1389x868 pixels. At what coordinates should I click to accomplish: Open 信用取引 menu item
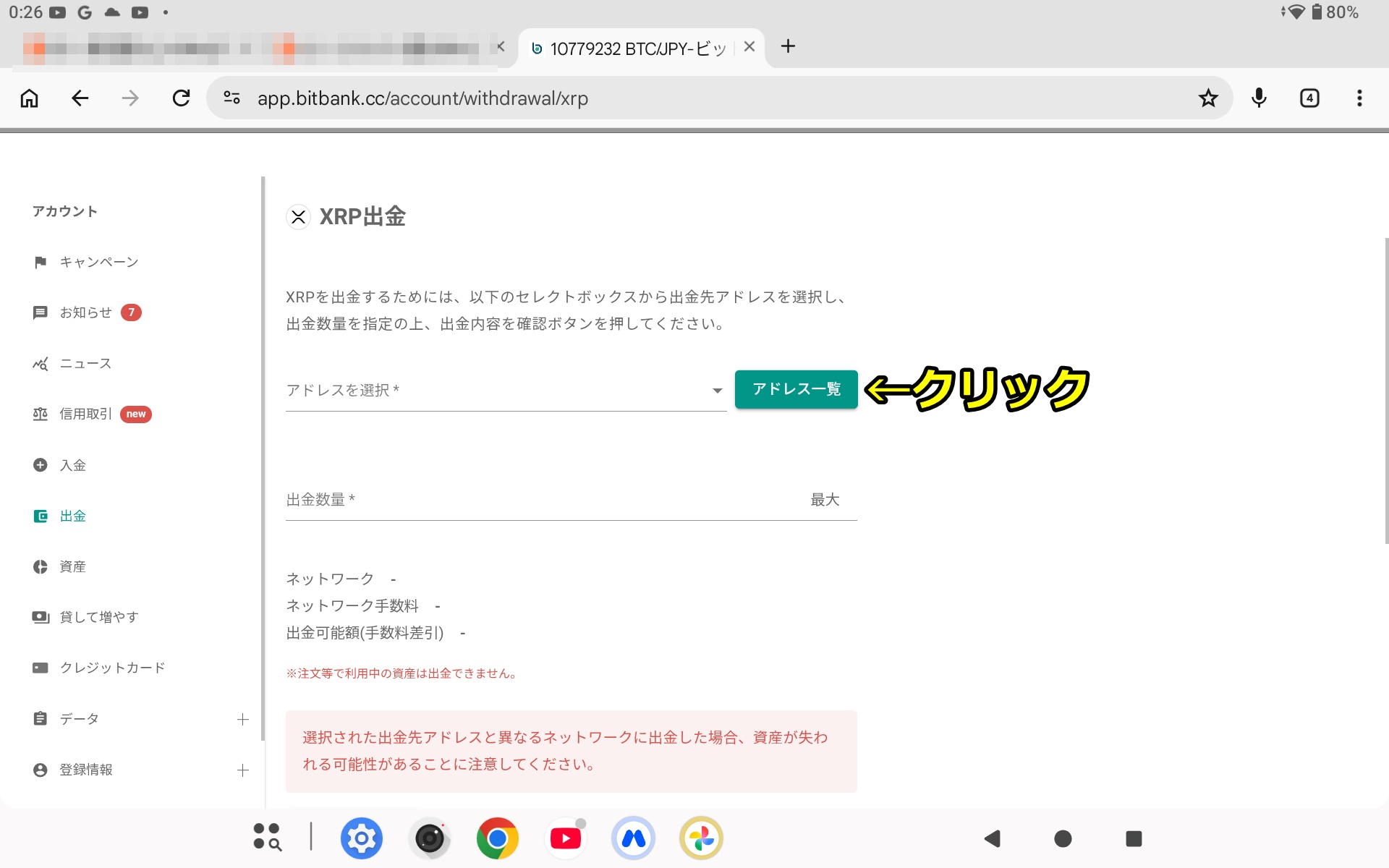(x=86, y=414)
